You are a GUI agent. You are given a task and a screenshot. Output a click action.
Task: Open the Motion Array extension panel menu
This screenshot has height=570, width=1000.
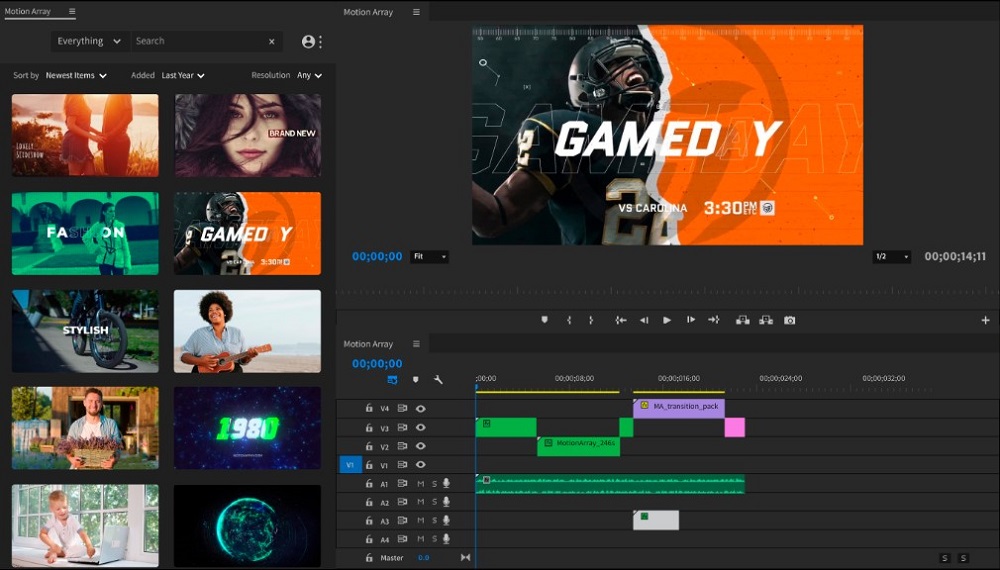click(x=71, y=11)
